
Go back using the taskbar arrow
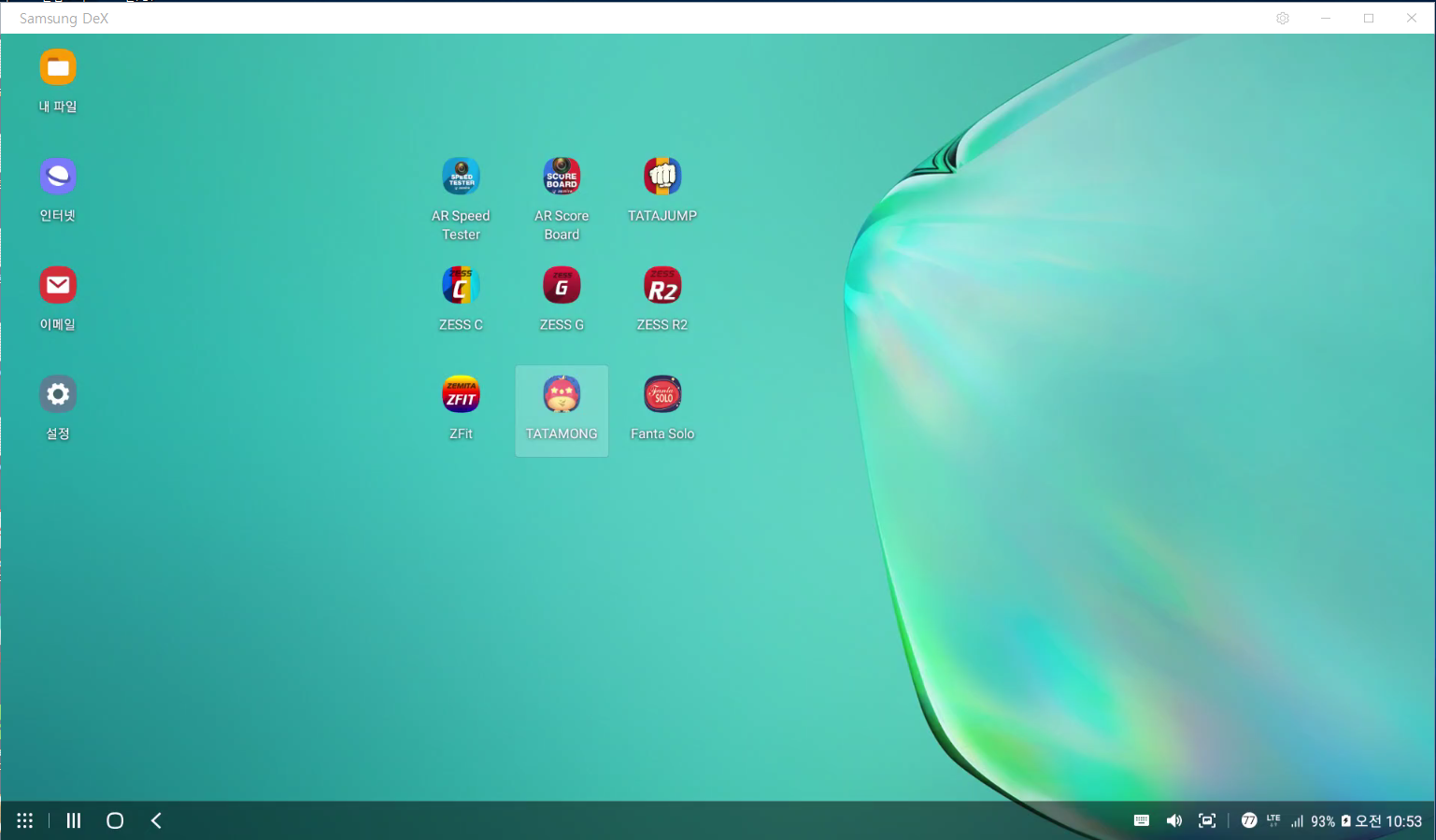pos(156,820)
